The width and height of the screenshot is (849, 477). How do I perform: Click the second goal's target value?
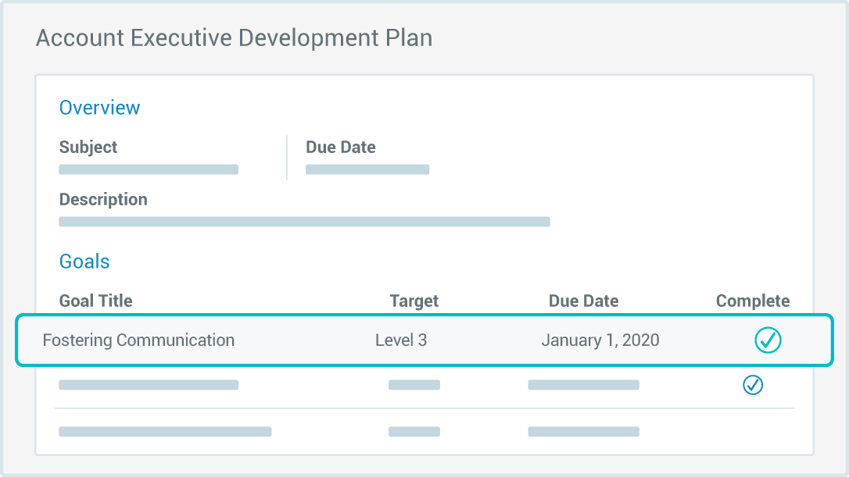(414, 385)
